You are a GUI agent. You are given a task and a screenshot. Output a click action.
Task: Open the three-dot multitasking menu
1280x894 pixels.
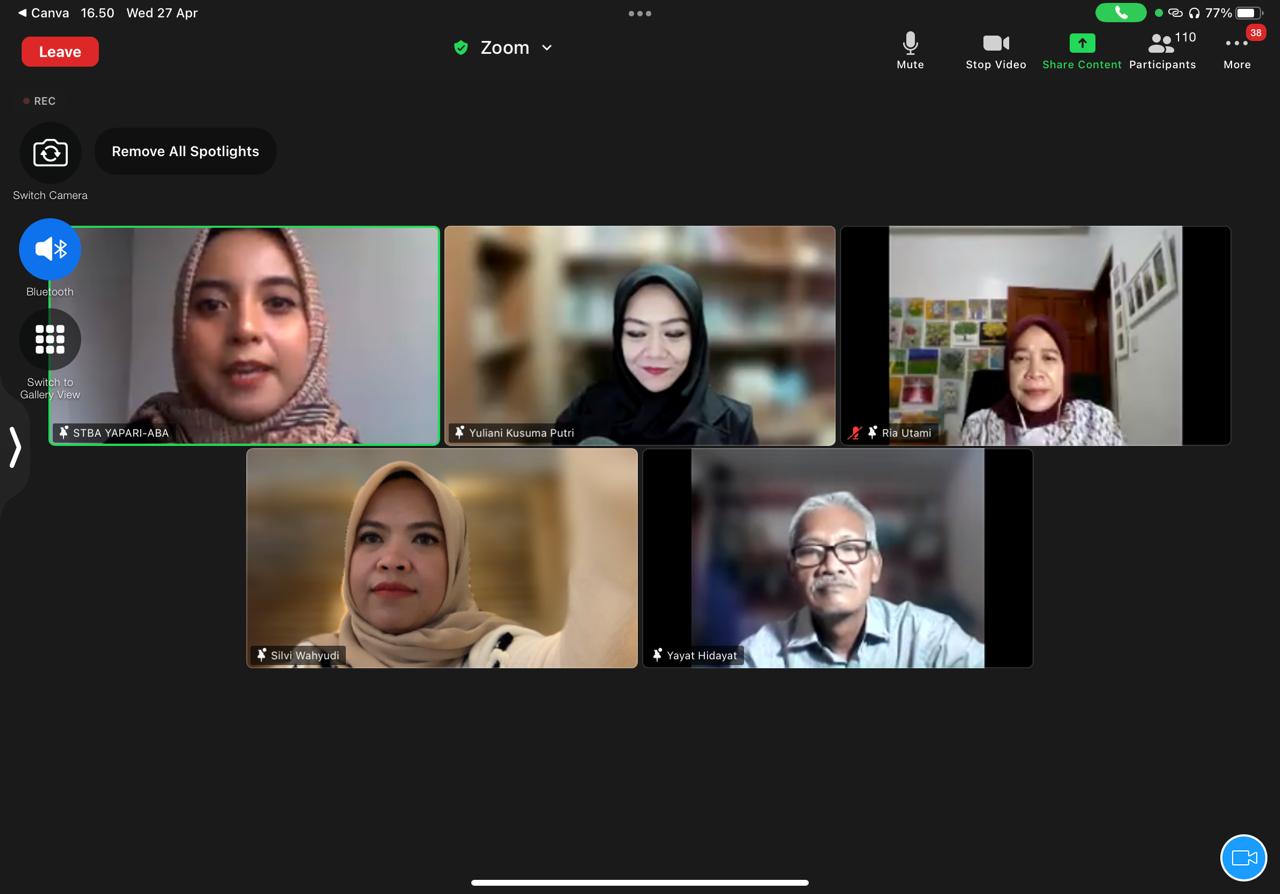640,14
